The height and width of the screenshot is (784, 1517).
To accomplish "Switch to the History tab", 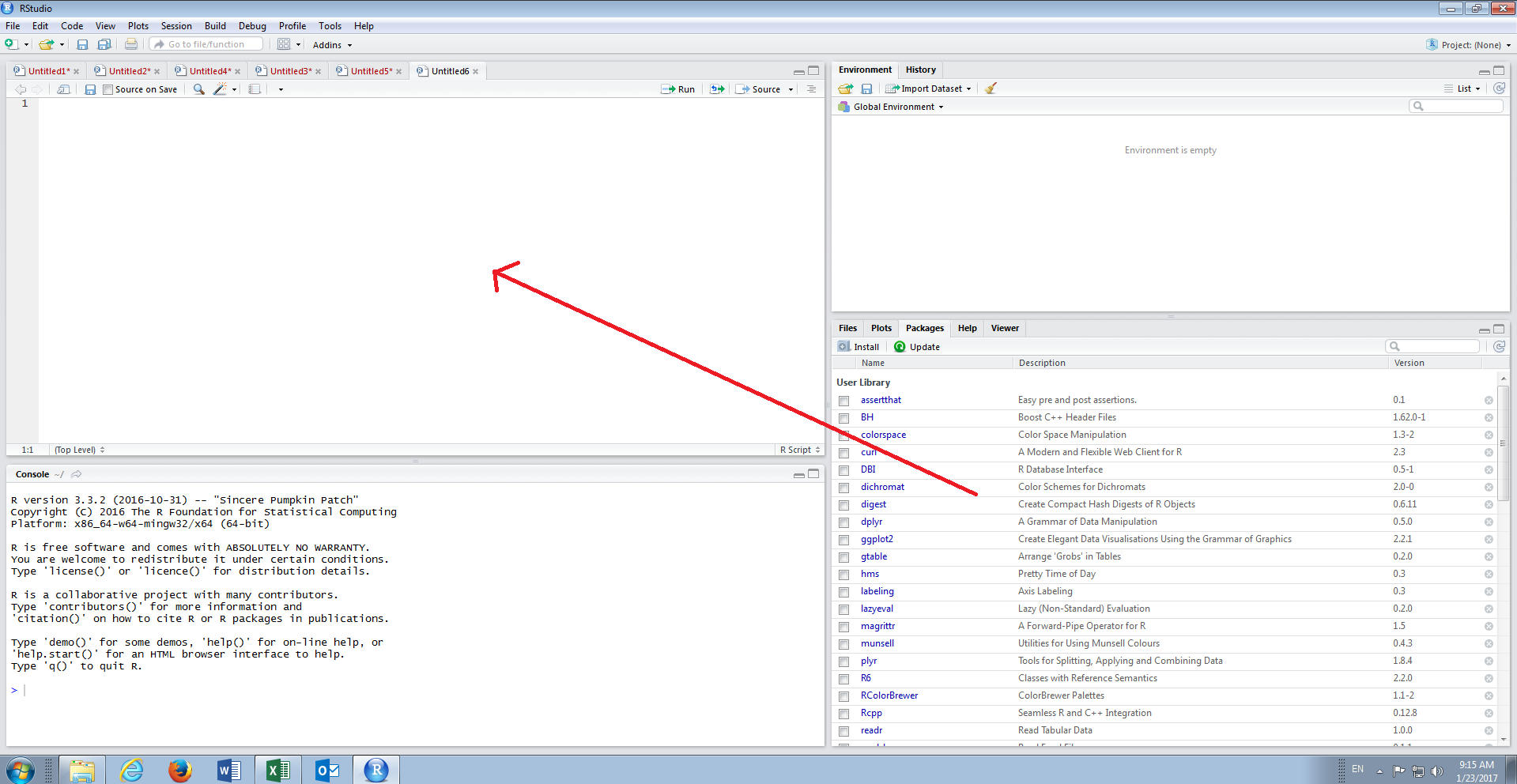I will [920, 70].
